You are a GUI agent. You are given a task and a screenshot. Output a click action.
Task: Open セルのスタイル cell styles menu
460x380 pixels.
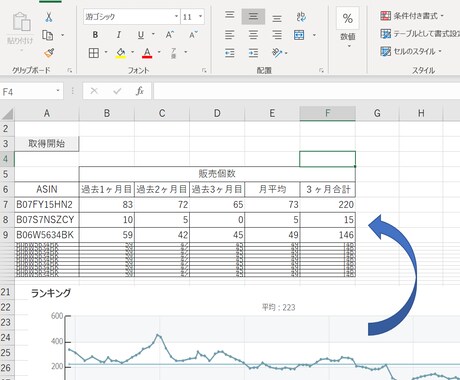coord(411,51)
